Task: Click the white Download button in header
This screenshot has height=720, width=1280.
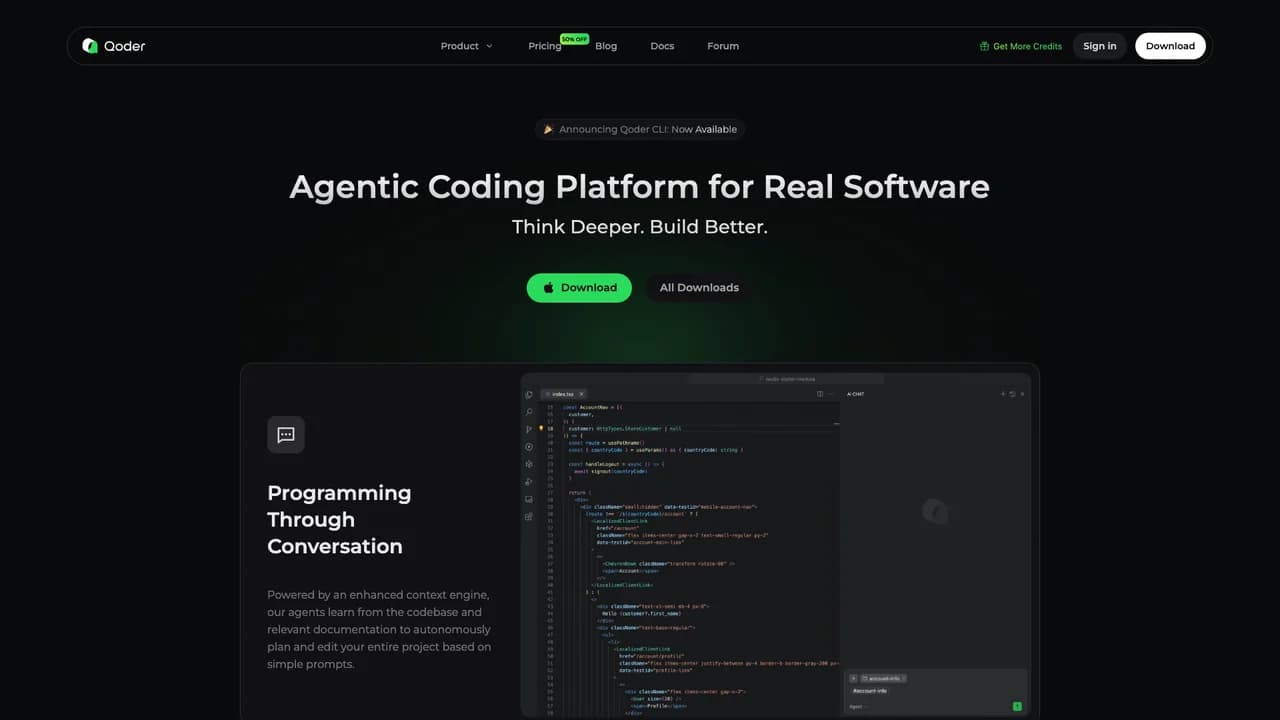Action: [1170, 46]
